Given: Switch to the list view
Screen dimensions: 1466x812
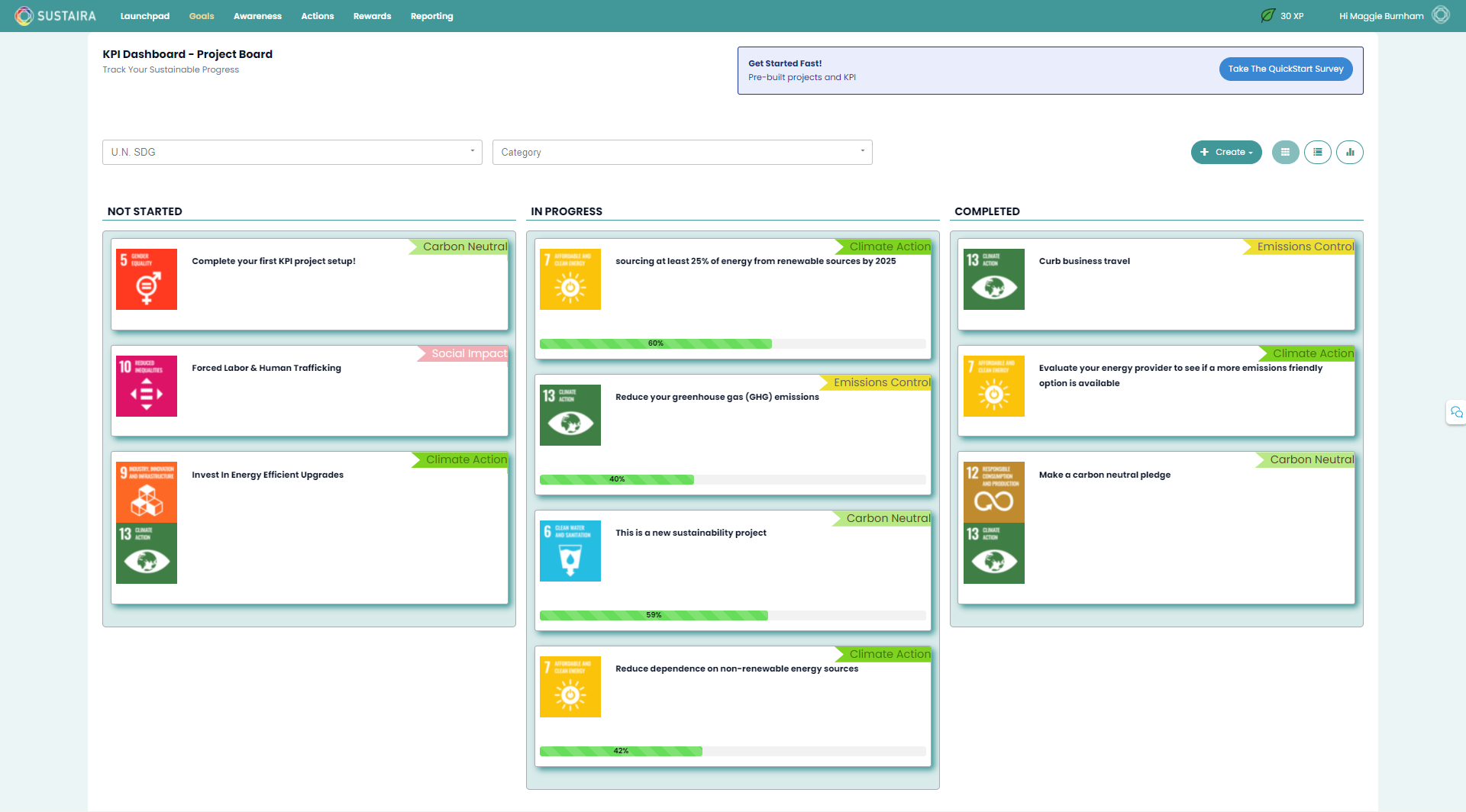Looking at the screenshot, I should 1318,152.
